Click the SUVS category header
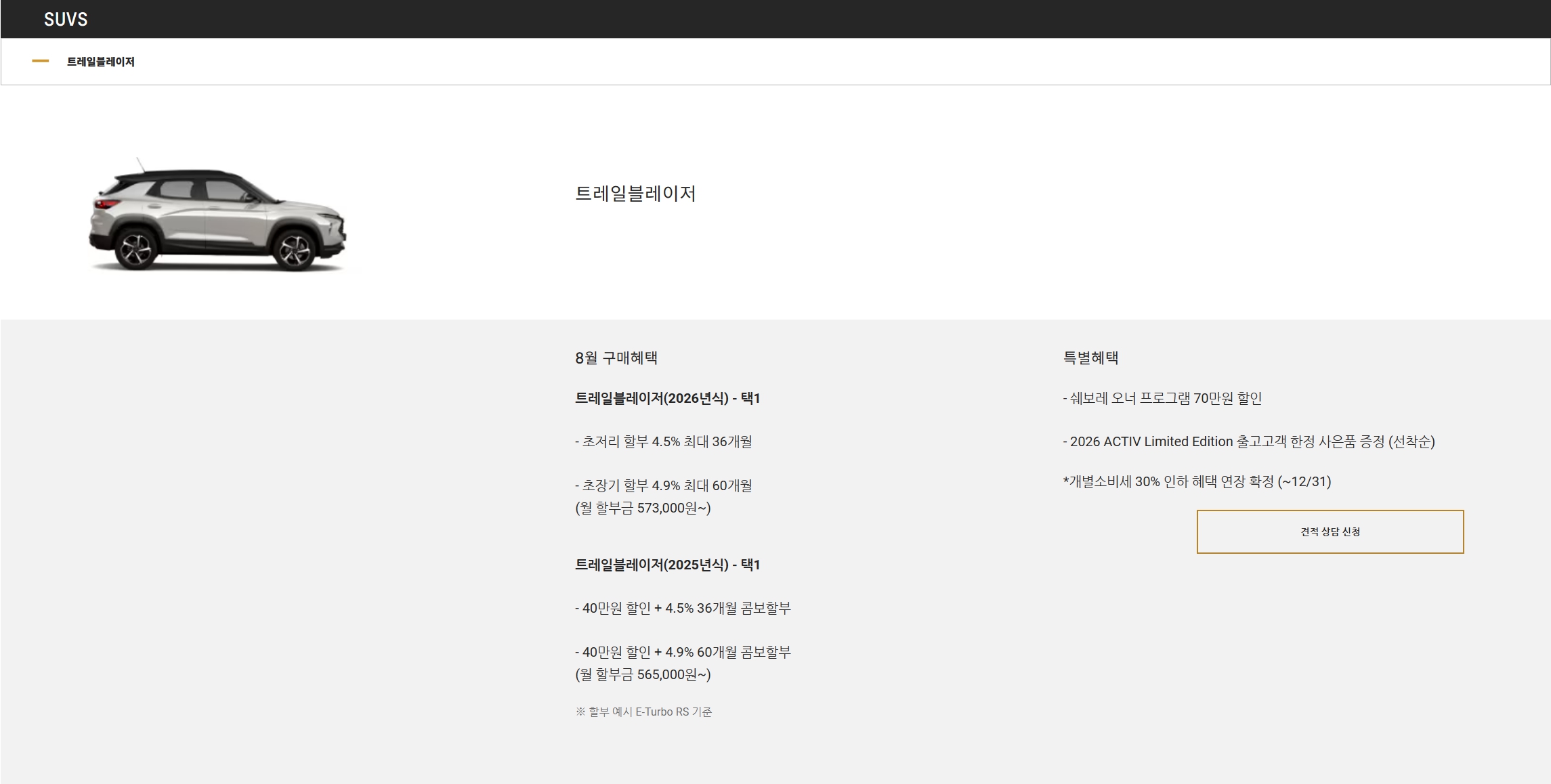Image resolution: width=1551 pixels, height=784 pixels. (66, 19)
